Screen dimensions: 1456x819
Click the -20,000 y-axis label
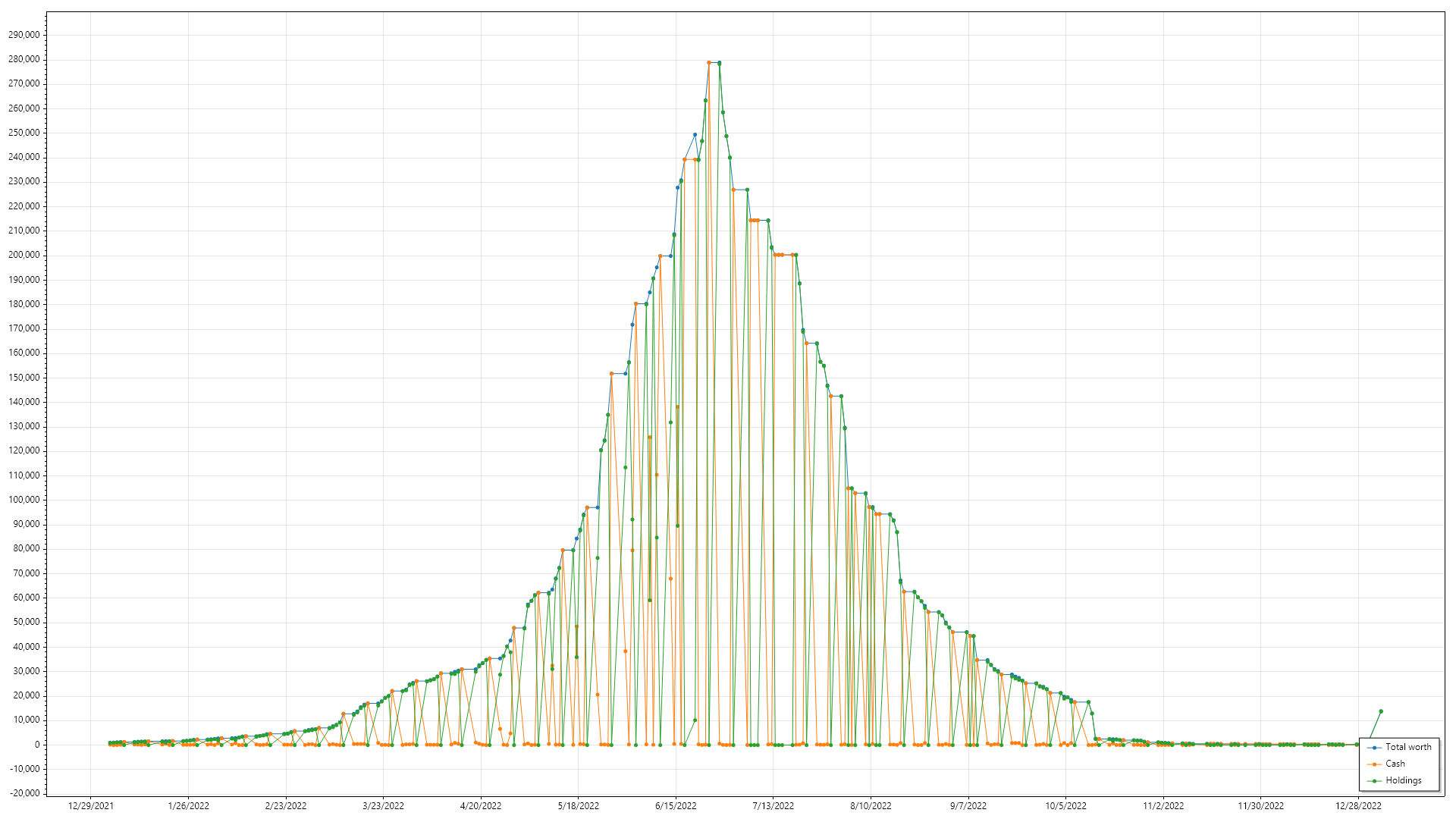click(24, 793)
